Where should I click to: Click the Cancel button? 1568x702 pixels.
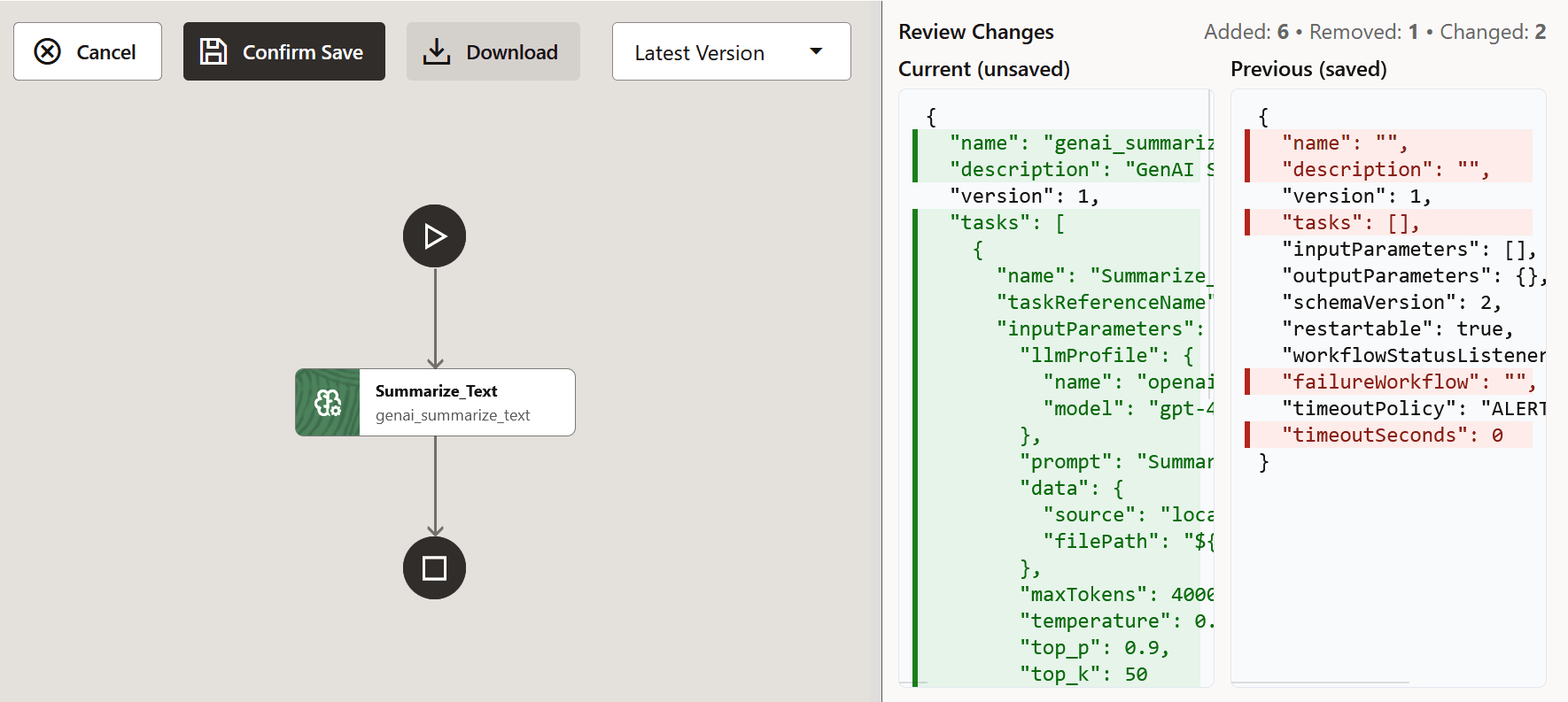coord(88,51)
